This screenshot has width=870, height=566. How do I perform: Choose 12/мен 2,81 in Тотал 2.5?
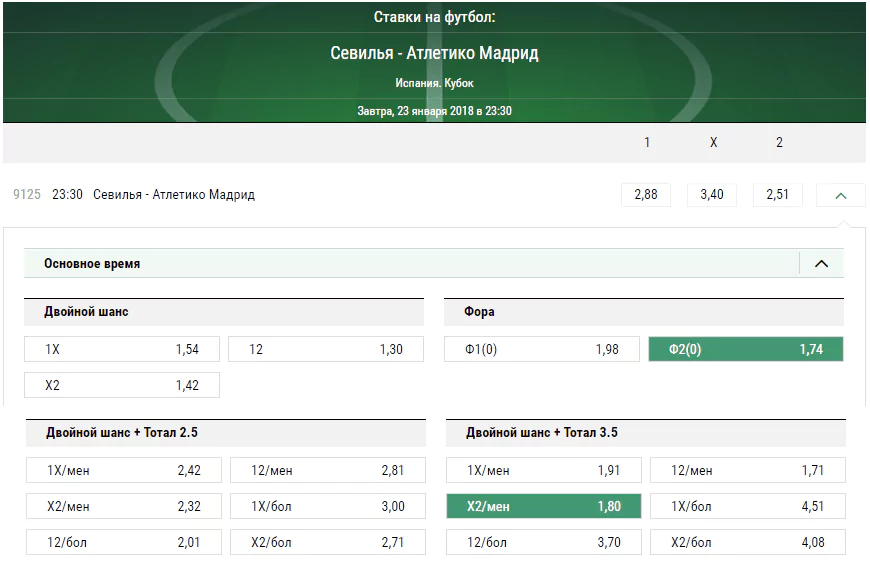pos(327,470)
